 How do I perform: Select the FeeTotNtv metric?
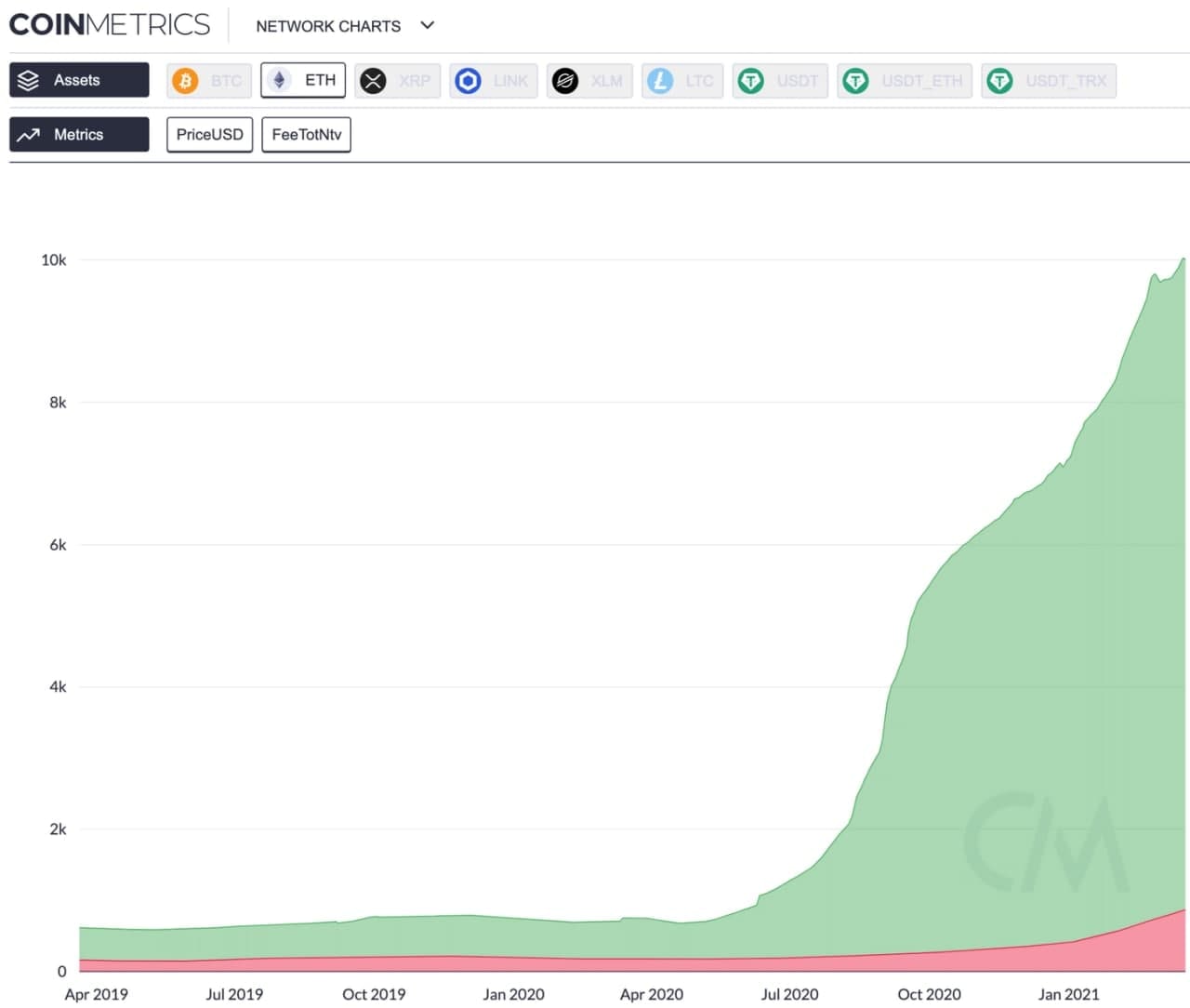coord(306,135)
